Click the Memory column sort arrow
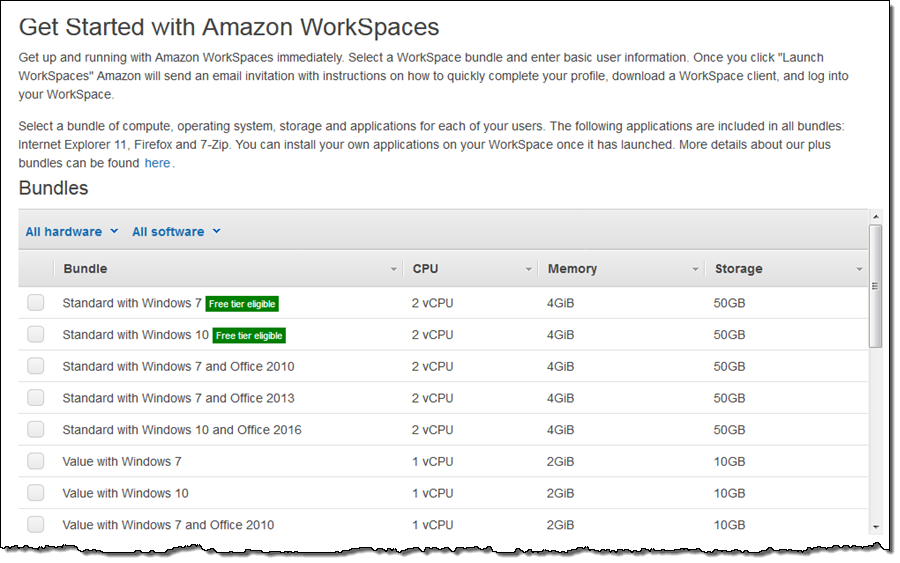Image resolution: width=900 pixels, height=563 pixels. point(695,270)
